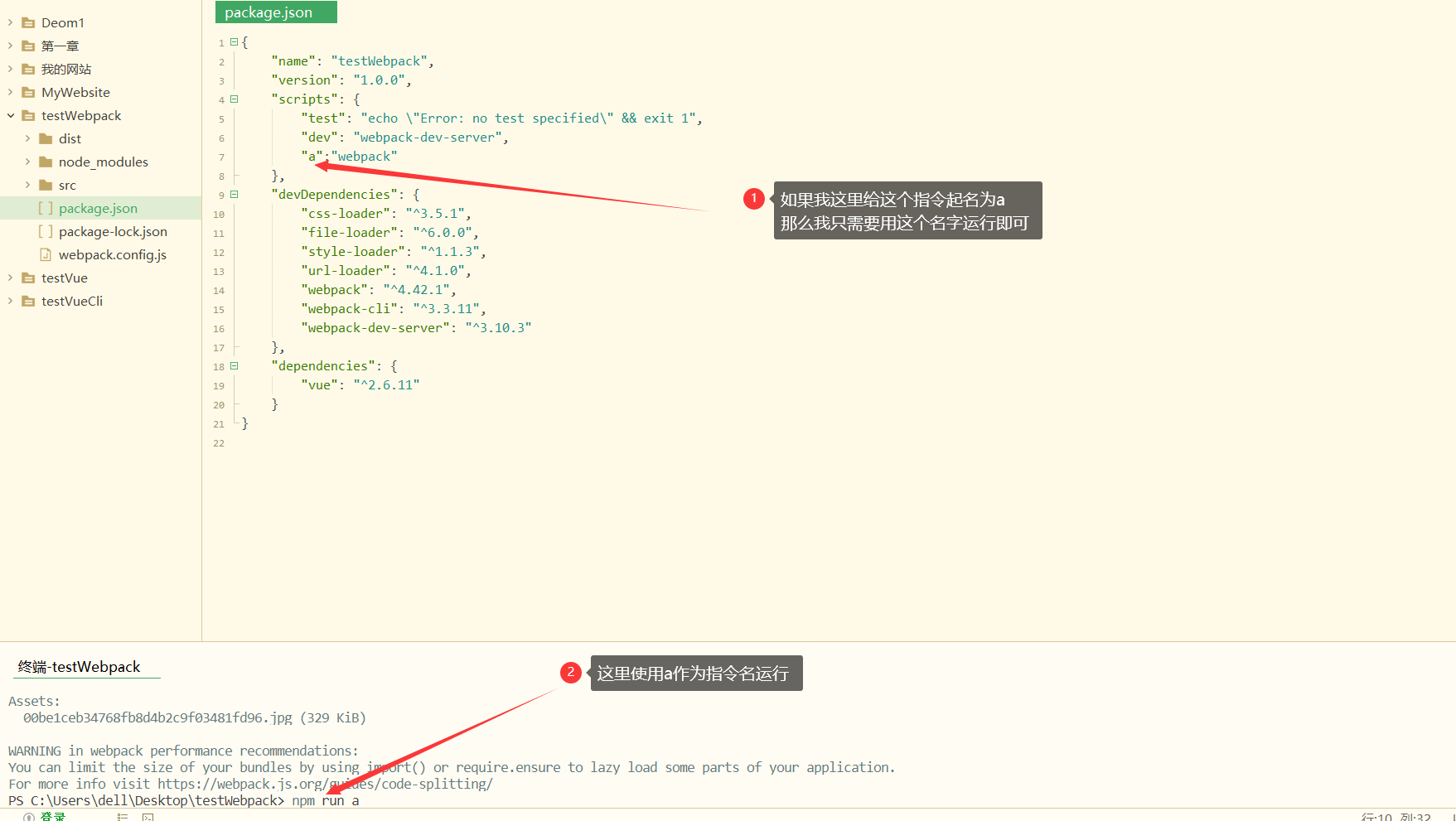Expand the node_modules folder chevron
This screenshot has height=821, width=1456.
pyautogui.click(x=27, y=162)
